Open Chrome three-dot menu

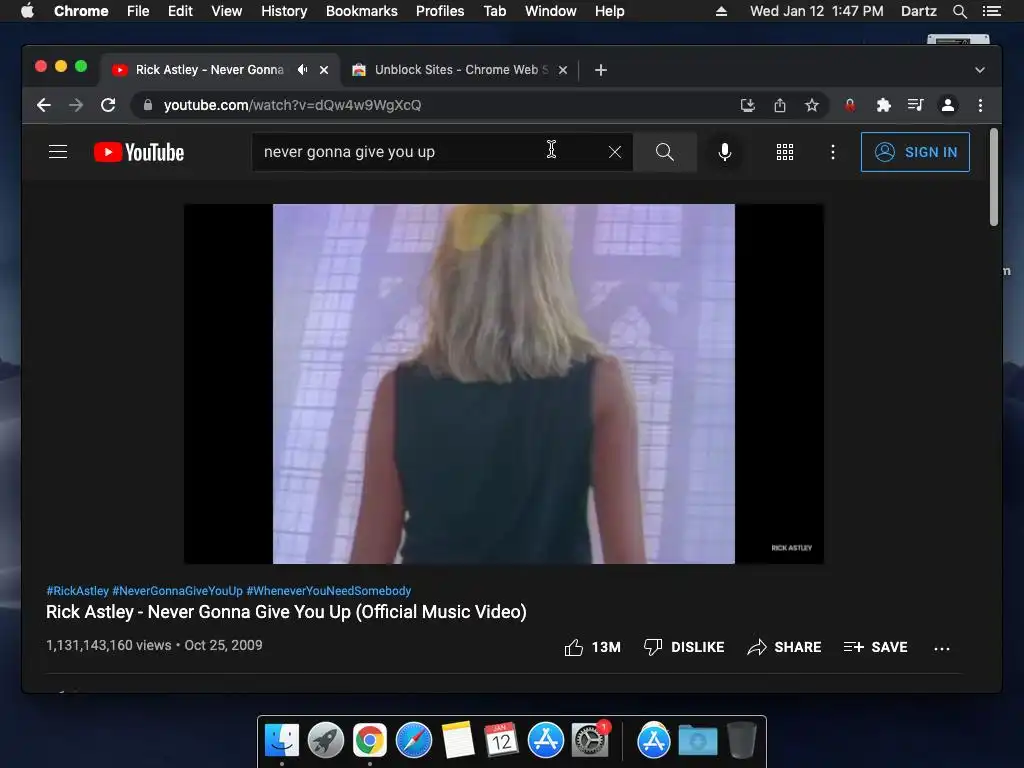(x=980, y=105)
